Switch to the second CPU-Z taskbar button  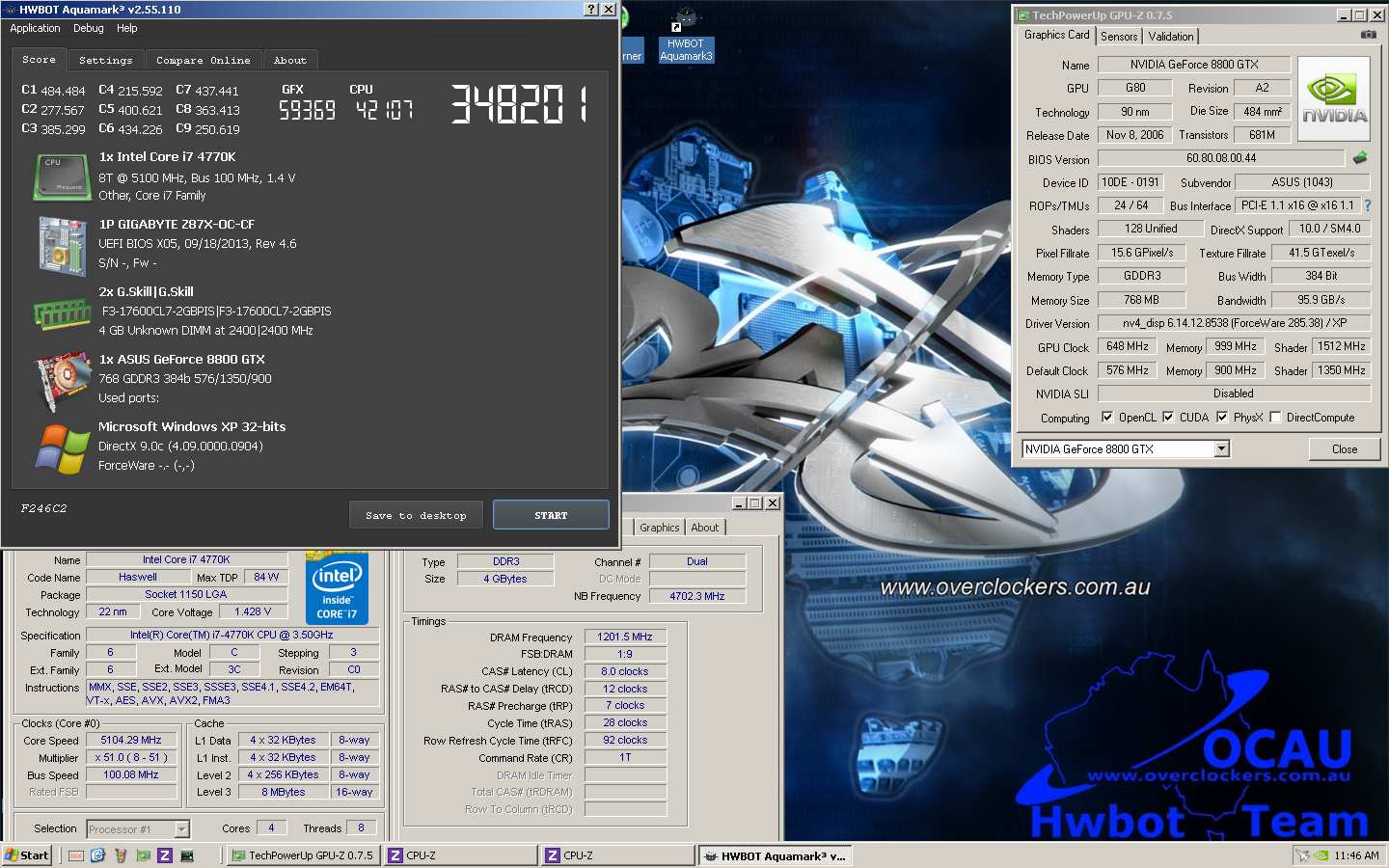(618, 855)
